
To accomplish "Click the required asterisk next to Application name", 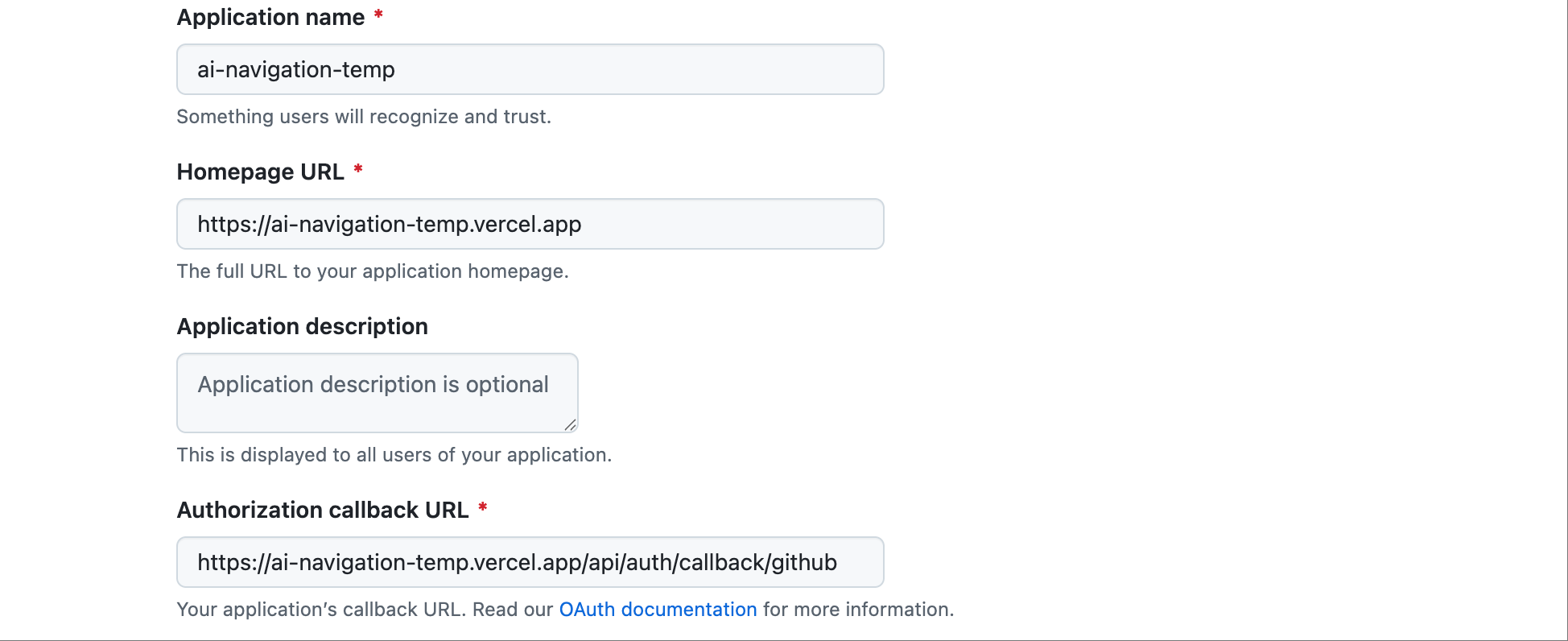I will coord(379,13).
